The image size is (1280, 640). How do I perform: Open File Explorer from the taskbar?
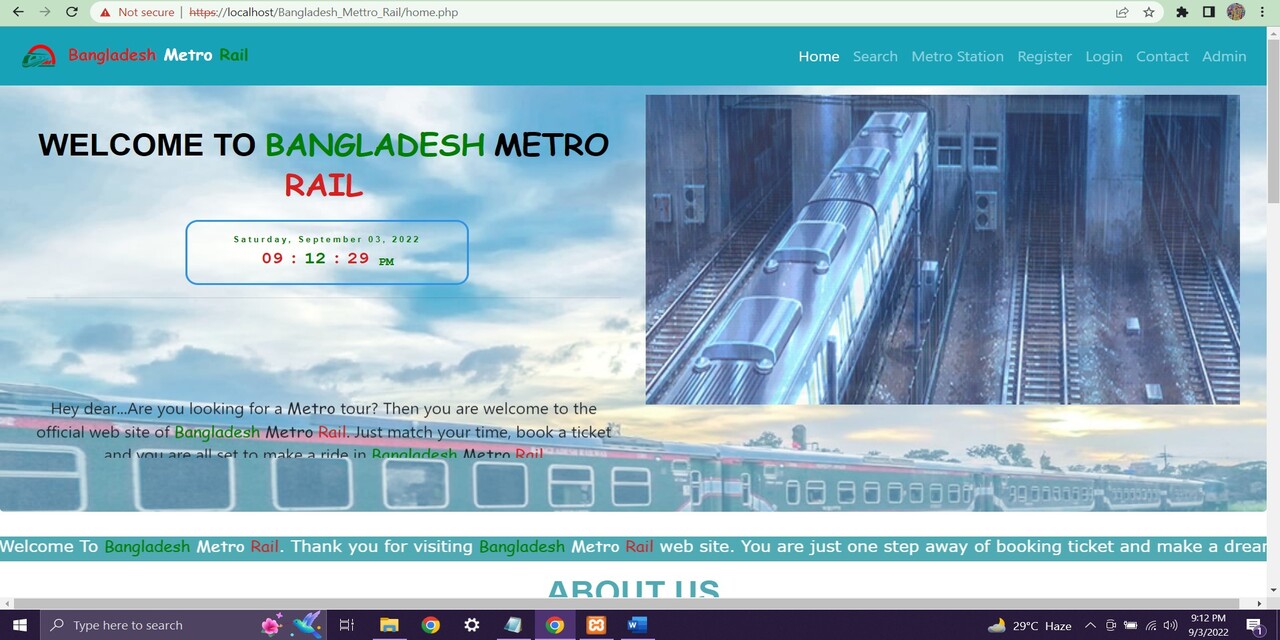389,625
